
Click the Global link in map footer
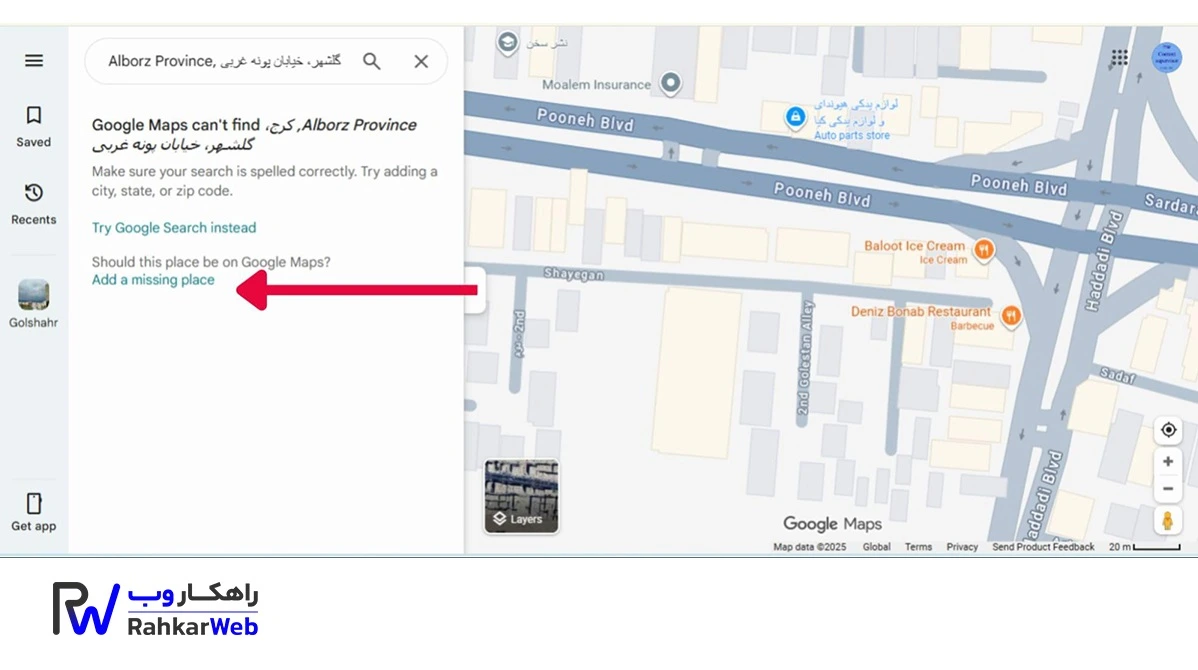tap(876, 547)
